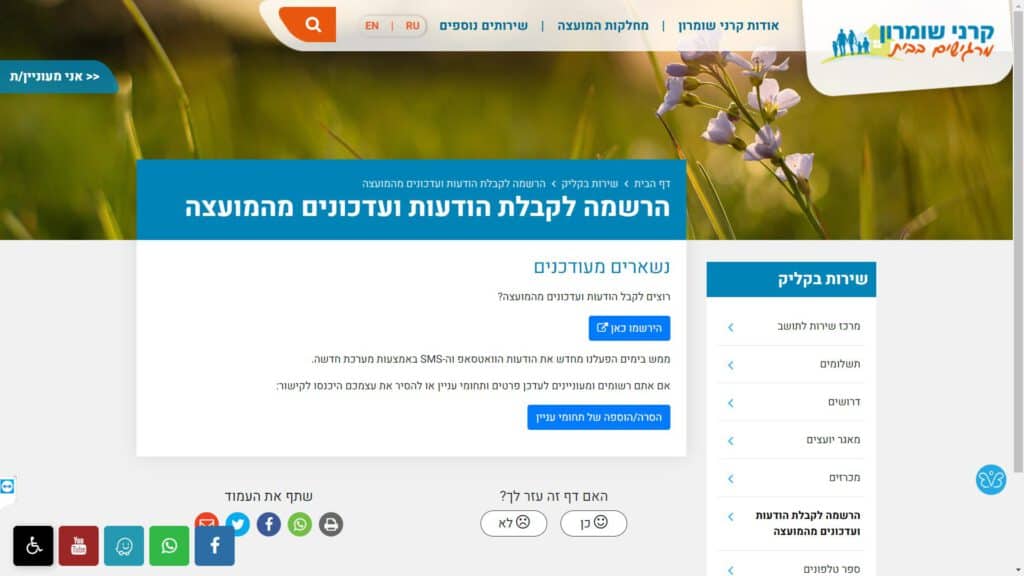Click the הירשמו כאן button
The height and width of the screenshot is (576, 1024).
click(630, 328)
